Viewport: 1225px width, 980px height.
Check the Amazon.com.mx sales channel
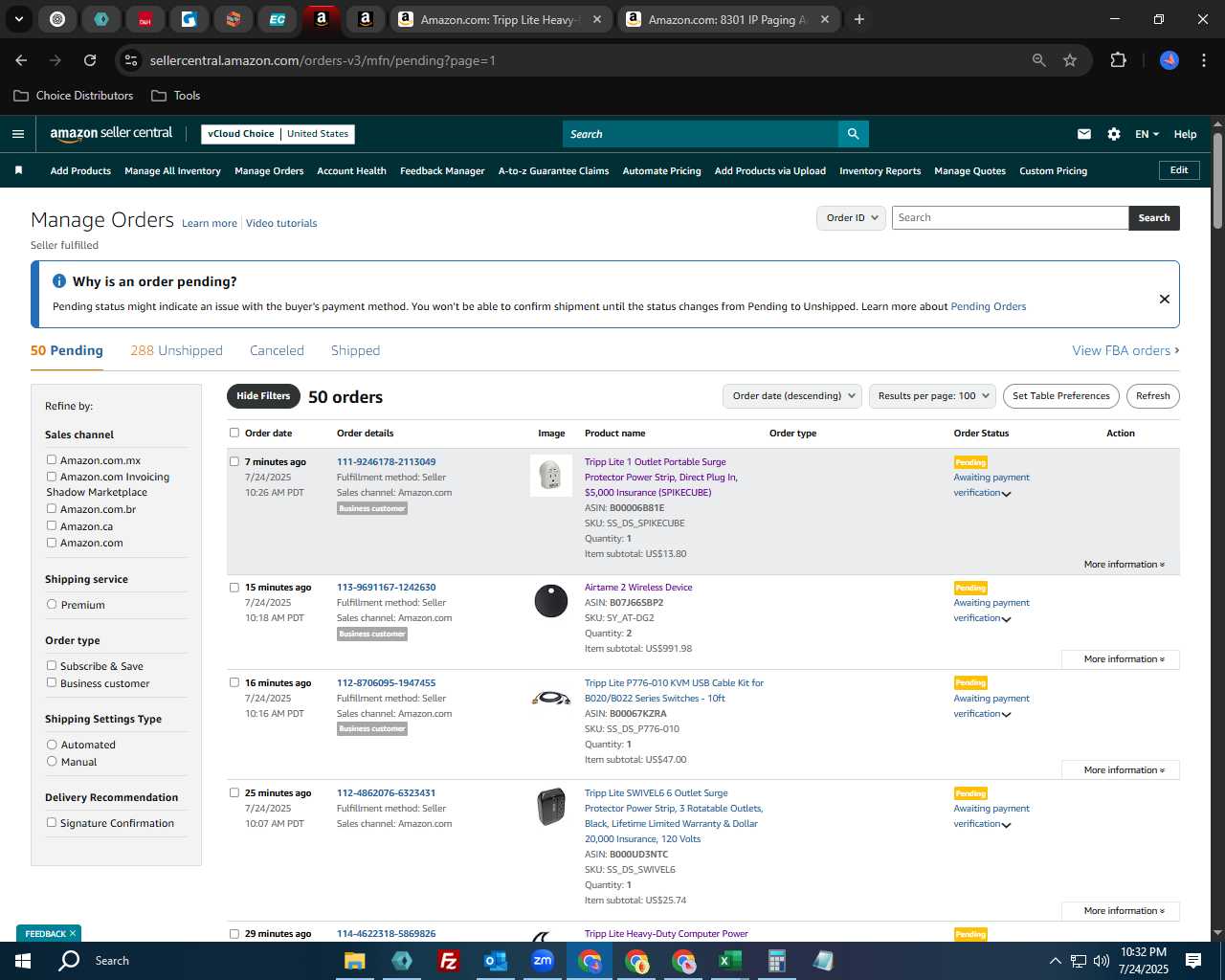52,460
